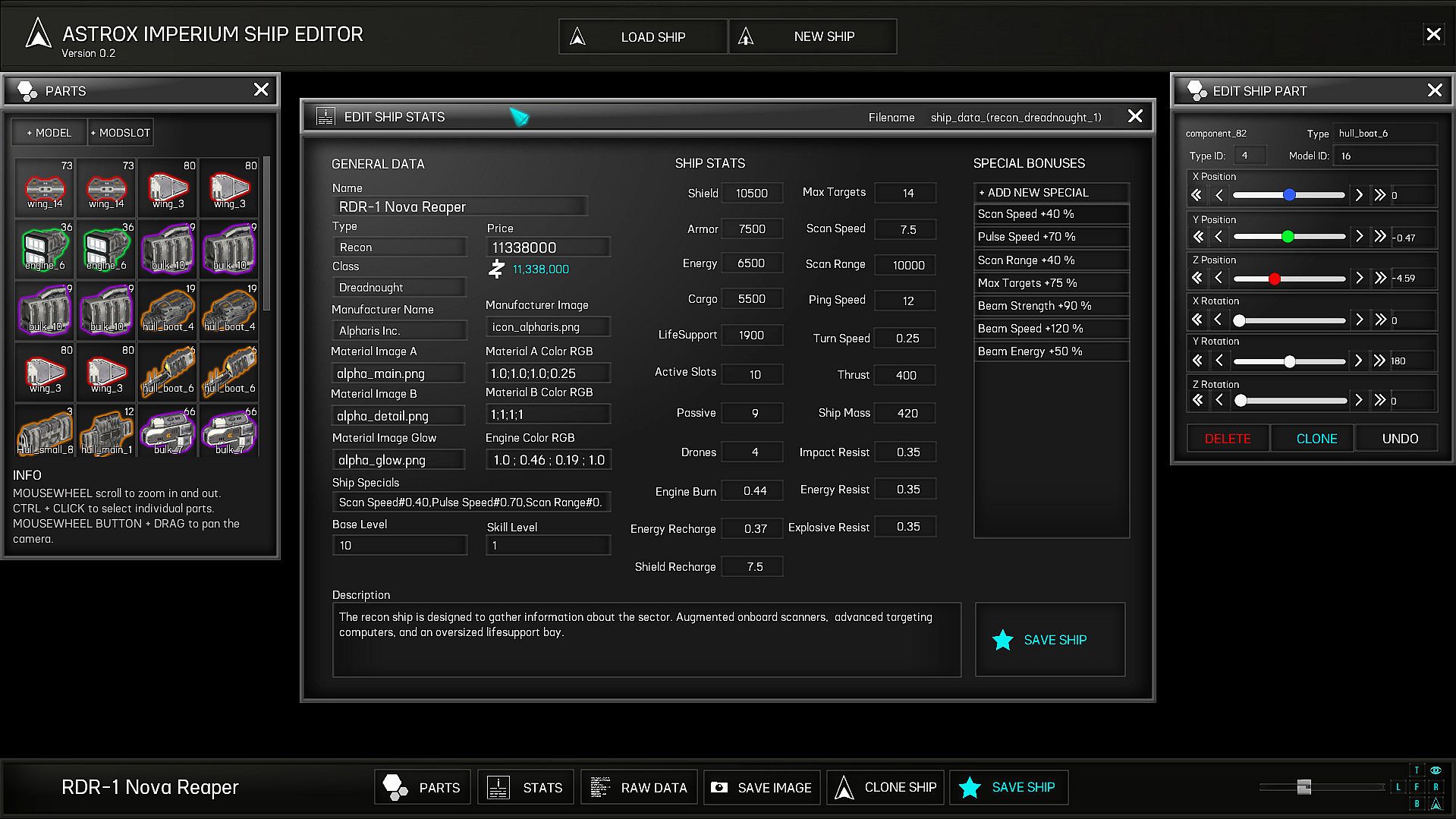Screen dimensions: 1456x819
Task: Click the X Position single right arrow
Action: [x=1359, y=195]
